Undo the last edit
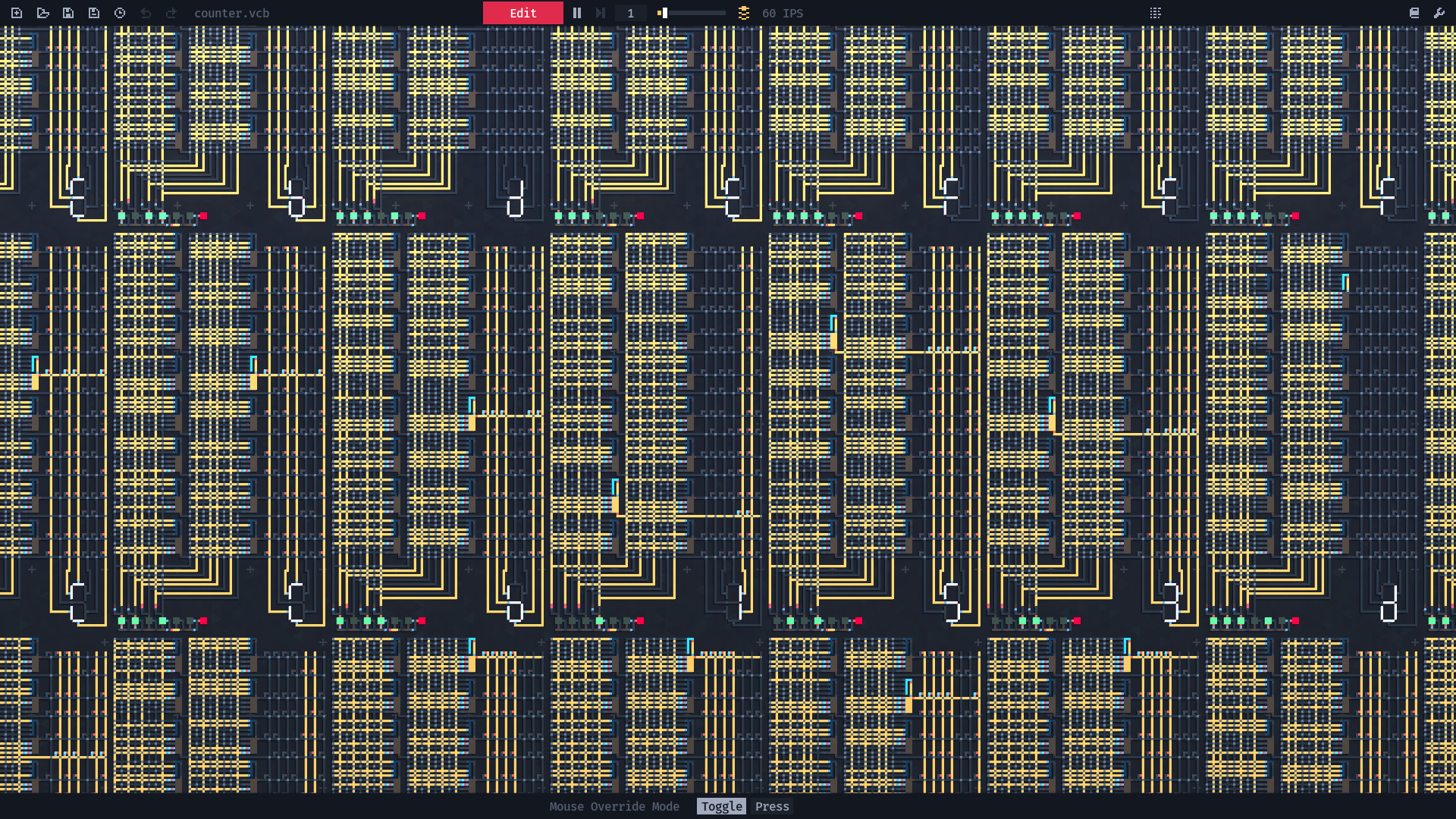 (146, 13)
